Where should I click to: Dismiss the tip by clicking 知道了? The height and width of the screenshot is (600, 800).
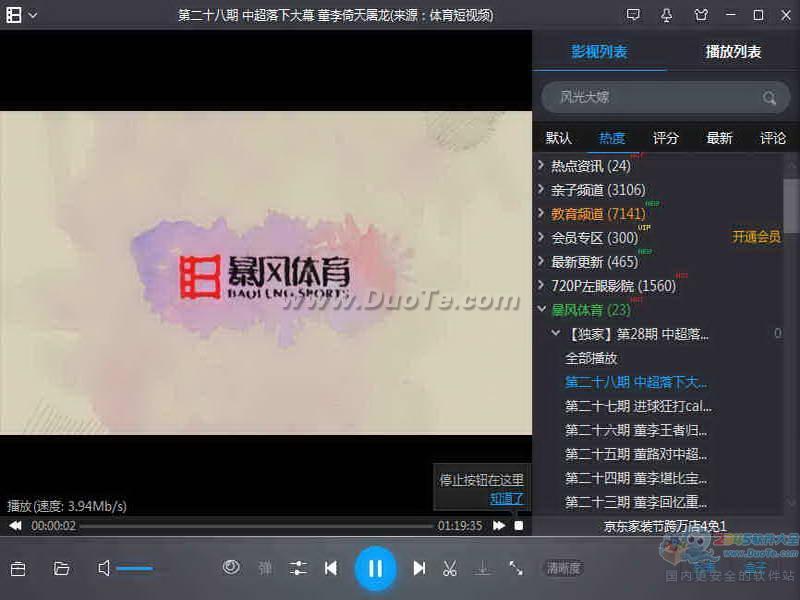506,498
